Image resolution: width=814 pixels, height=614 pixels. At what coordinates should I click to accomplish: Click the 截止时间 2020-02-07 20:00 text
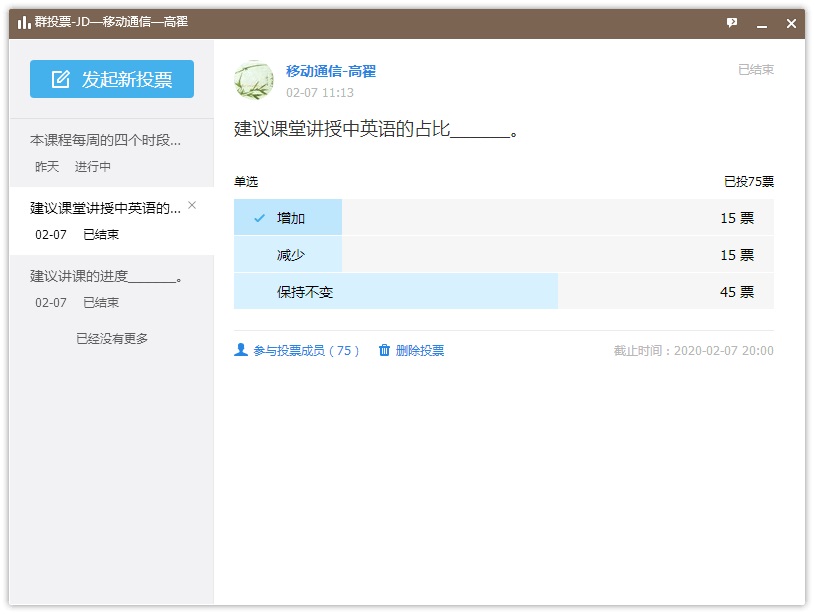pos(694,351)
